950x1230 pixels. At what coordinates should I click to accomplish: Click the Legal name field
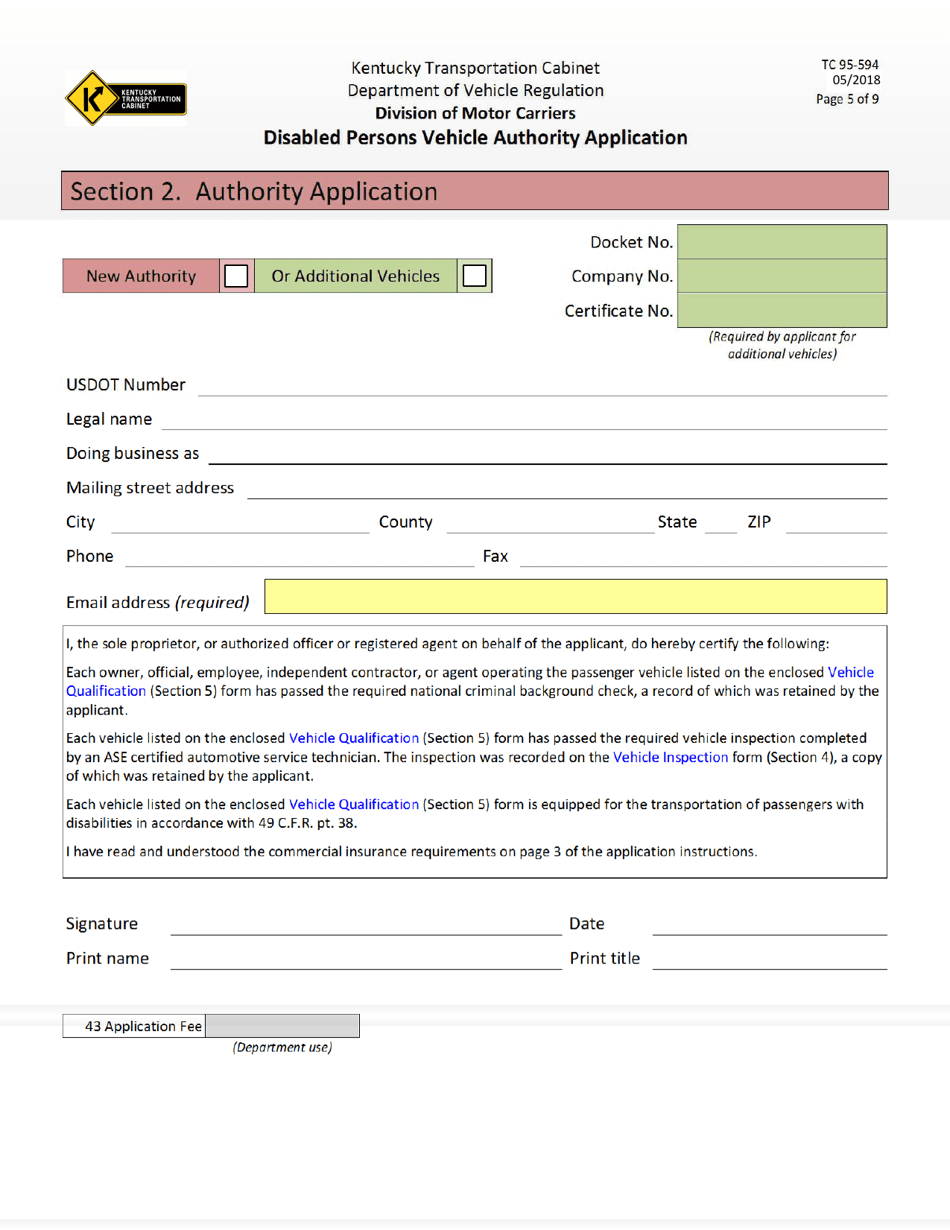click(500, 422)
